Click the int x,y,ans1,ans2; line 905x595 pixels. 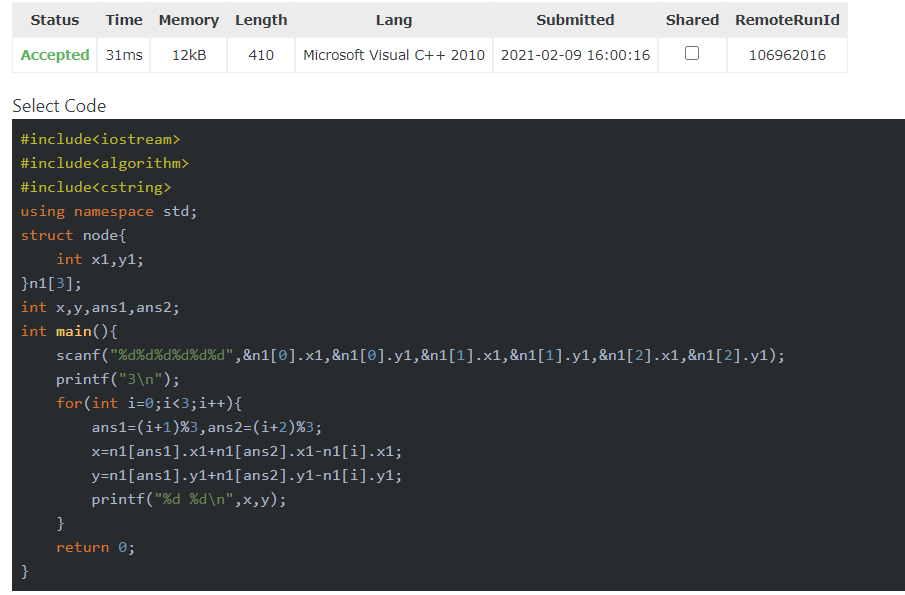point(100,308)
